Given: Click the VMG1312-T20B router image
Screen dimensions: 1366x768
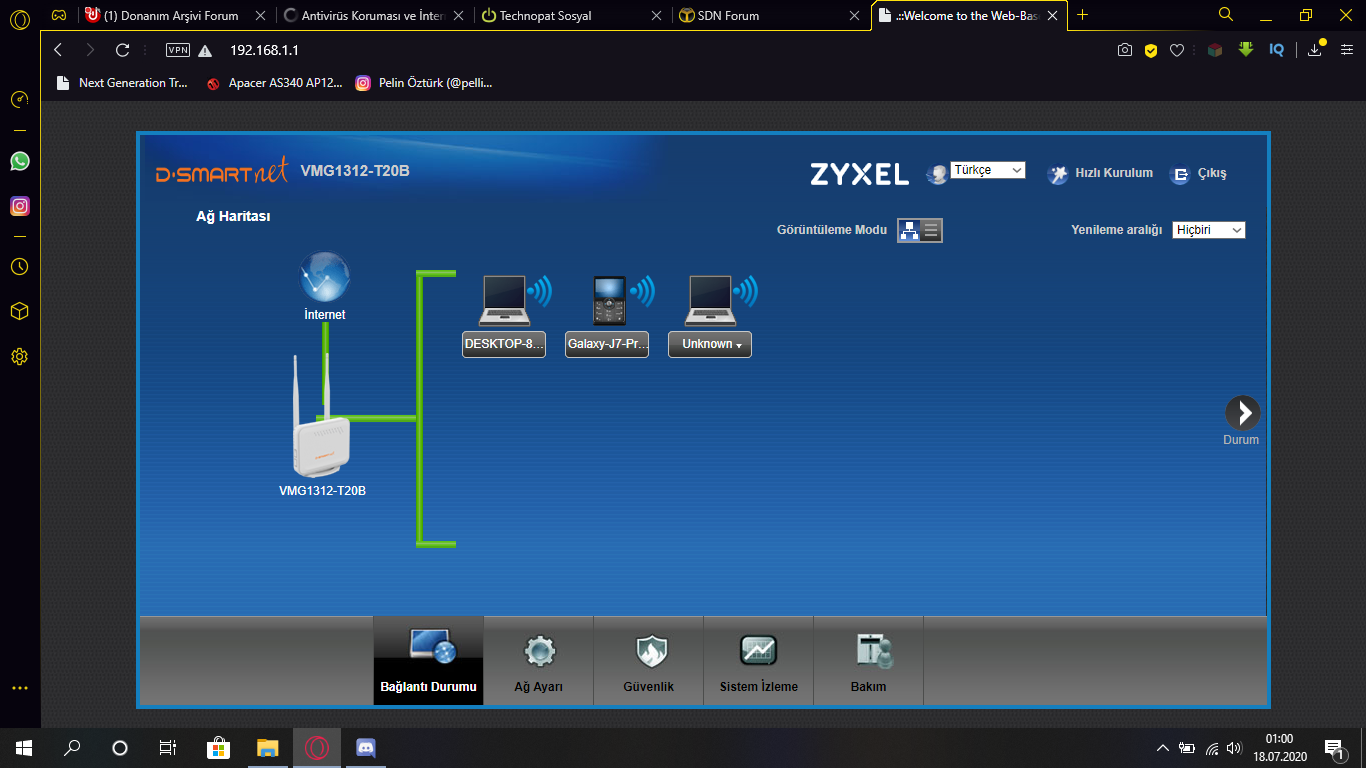Looking at the screenshot, I should click(322, 416).
